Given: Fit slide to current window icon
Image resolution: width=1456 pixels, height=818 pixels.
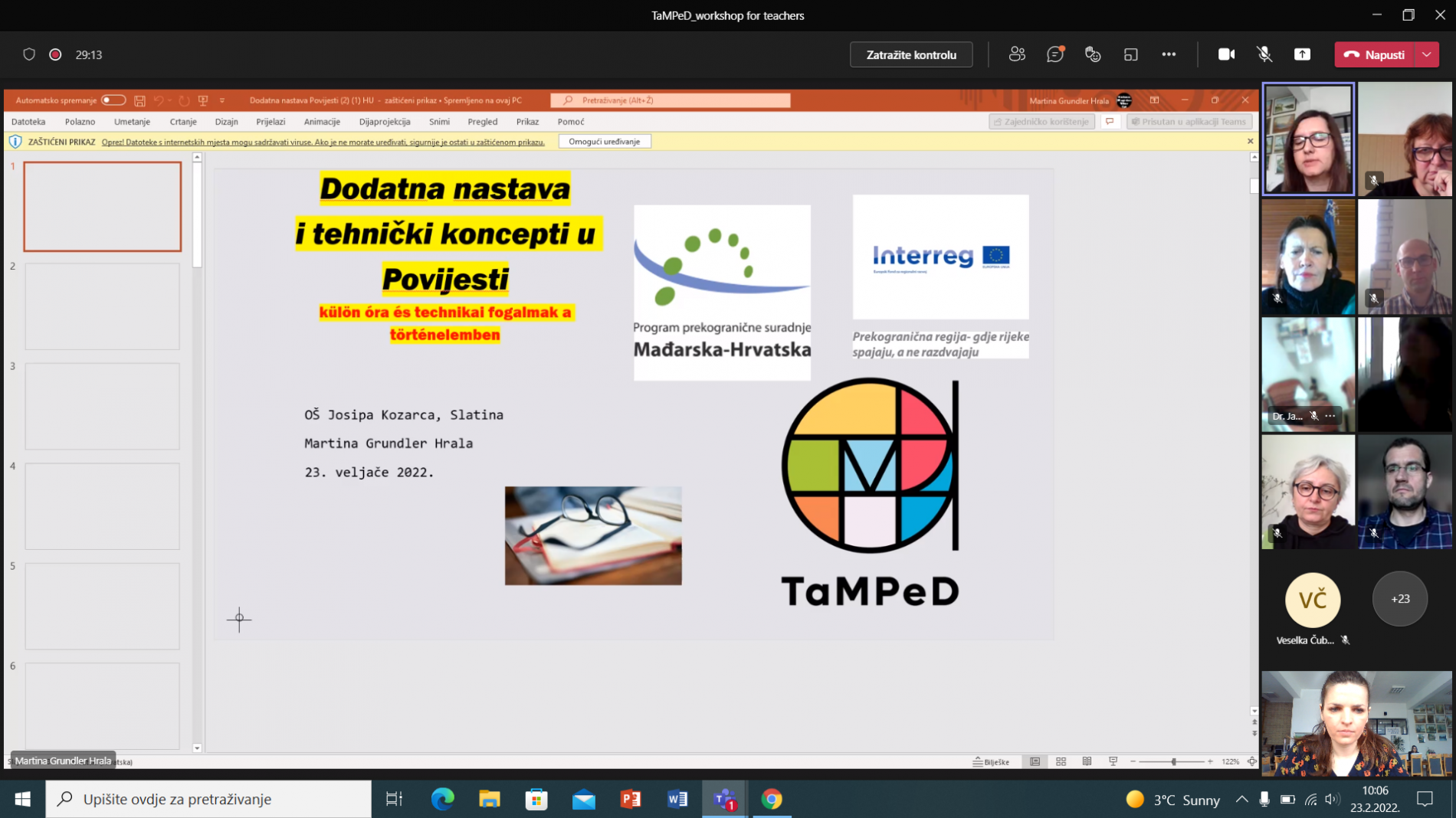Looking at the screenshot, I should [x=1252, y=762].
